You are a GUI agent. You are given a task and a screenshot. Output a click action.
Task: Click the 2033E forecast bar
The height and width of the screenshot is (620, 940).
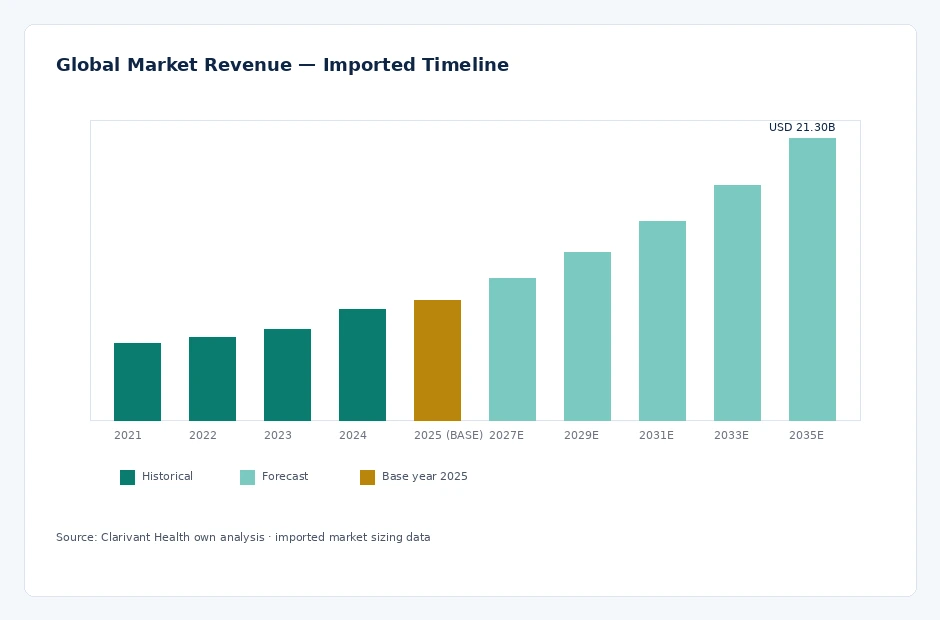click(x=737, y=303)
